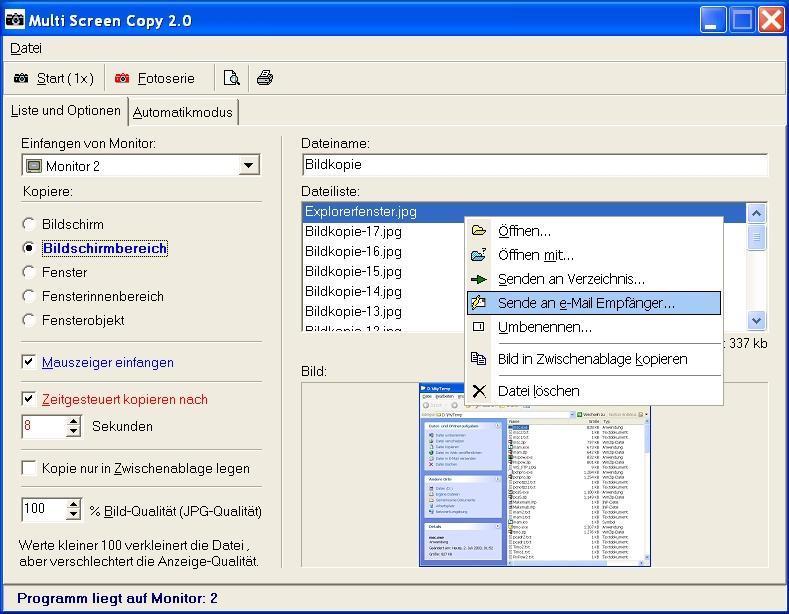Click the app camera icon in title bar
This screenshot has width=789, height=614.
click(x=15, y=19)
